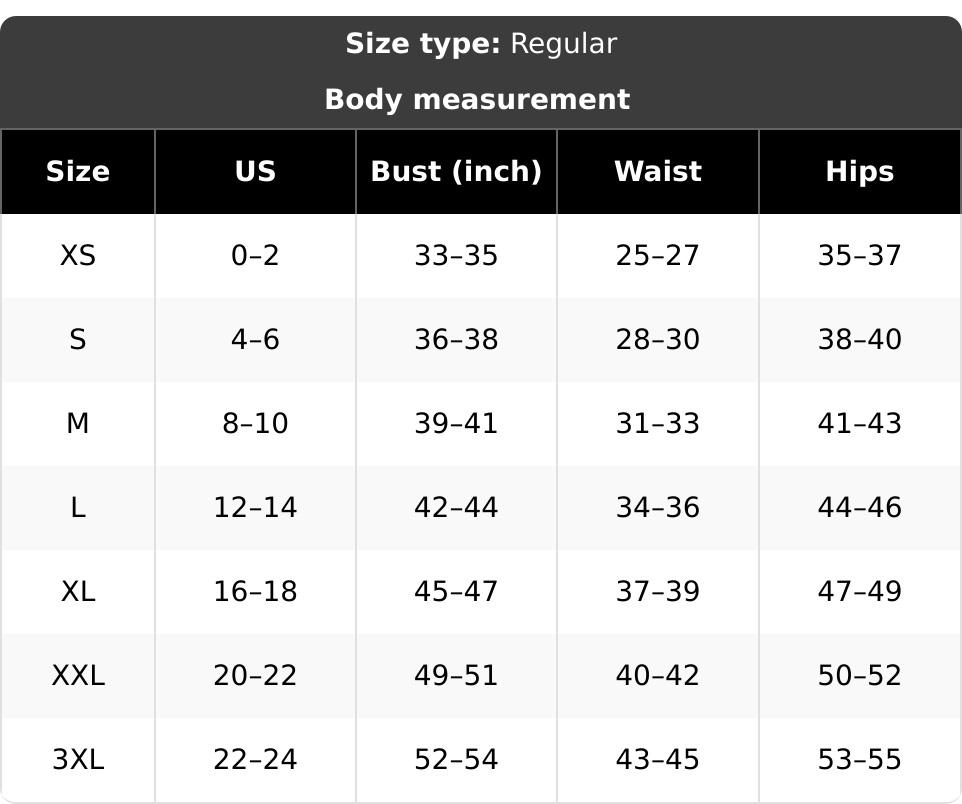Select bust value 42–44
This screenshot has height=804, width=962.
coord(456,508)
